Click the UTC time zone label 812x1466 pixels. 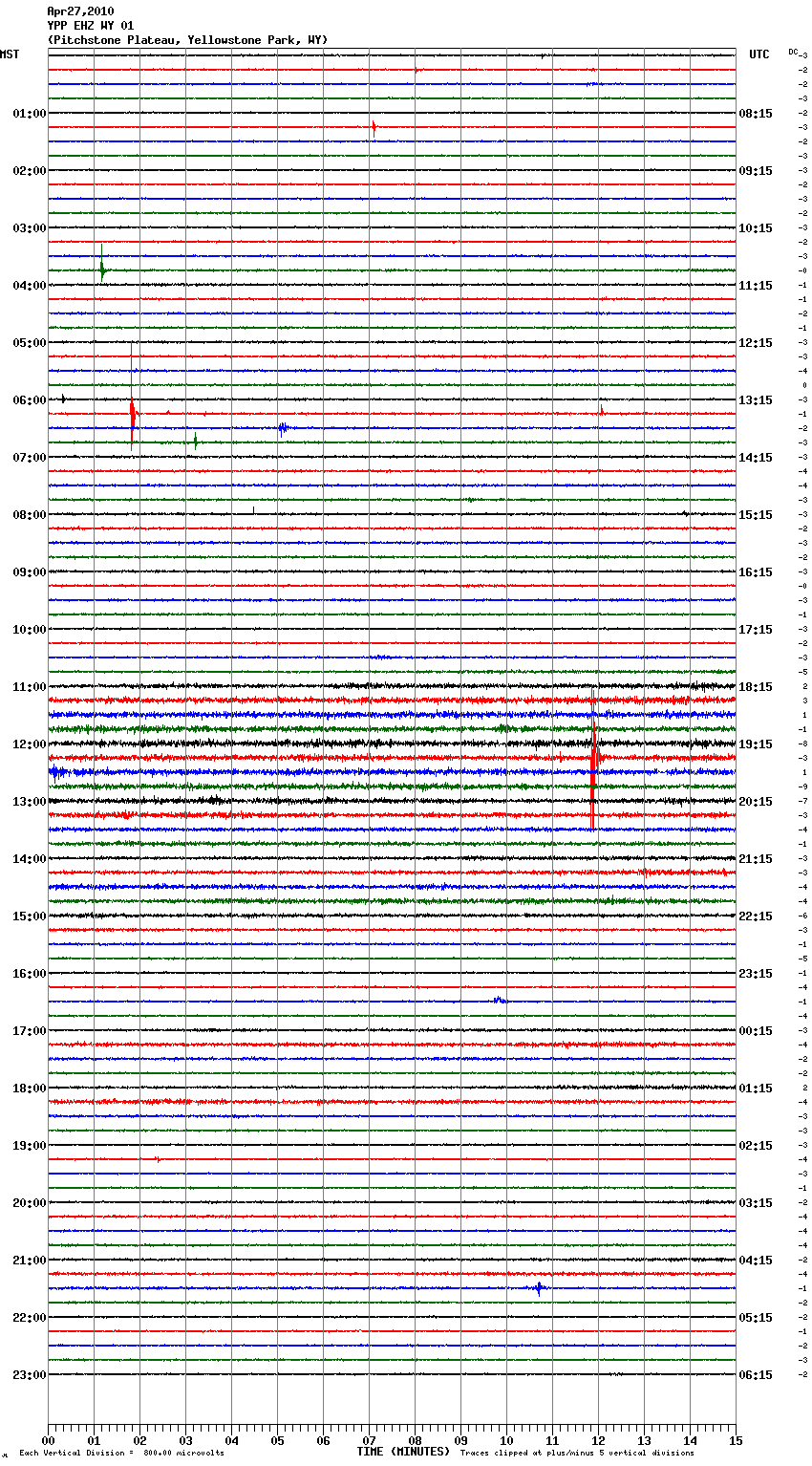pos(759,54)
